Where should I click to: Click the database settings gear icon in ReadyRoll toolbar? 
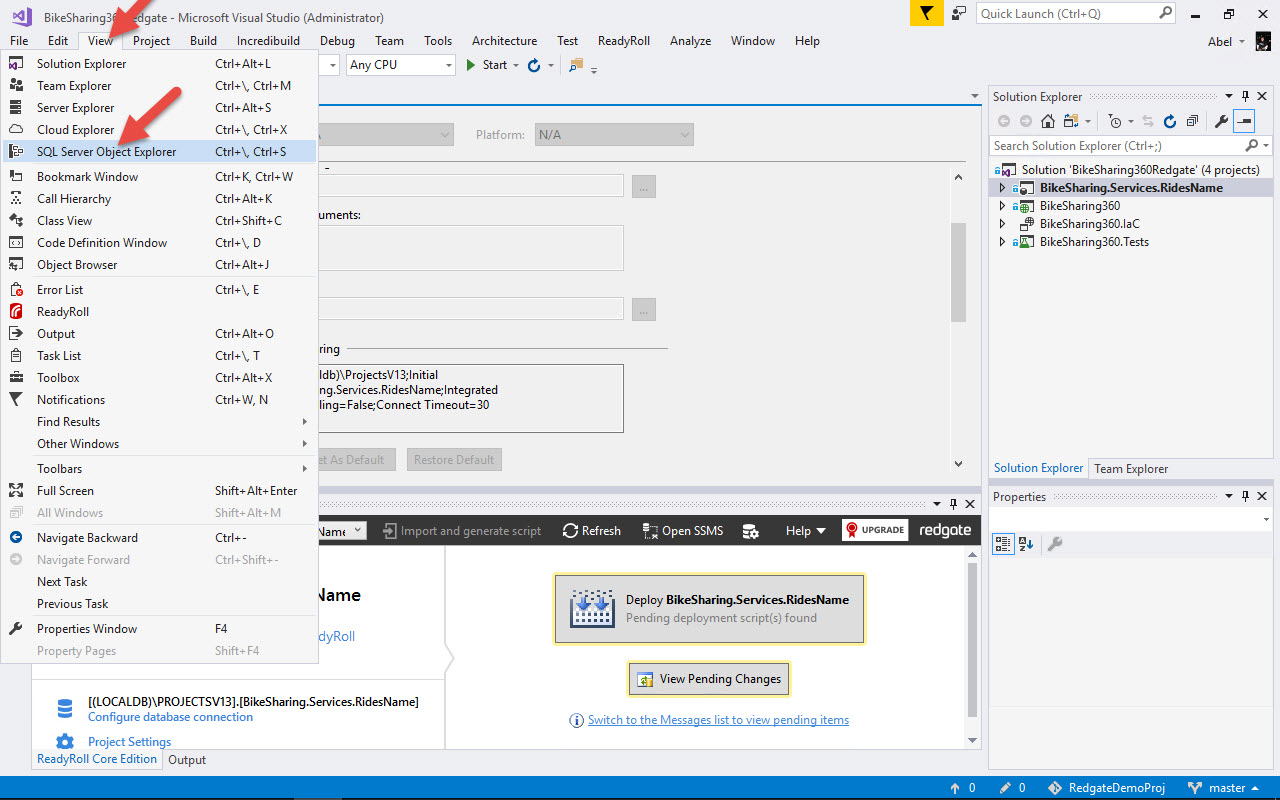(750, 531)
